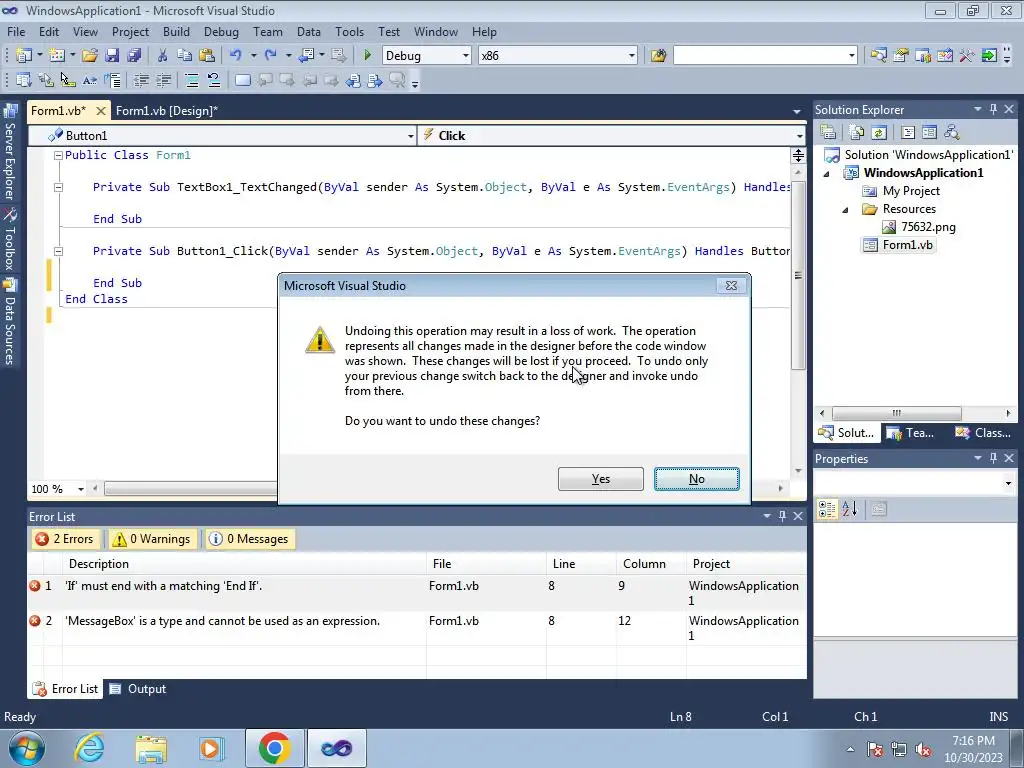Click the Windows Start button
The height and width of the screenshot is (768, 1024).
pos(27,748)
